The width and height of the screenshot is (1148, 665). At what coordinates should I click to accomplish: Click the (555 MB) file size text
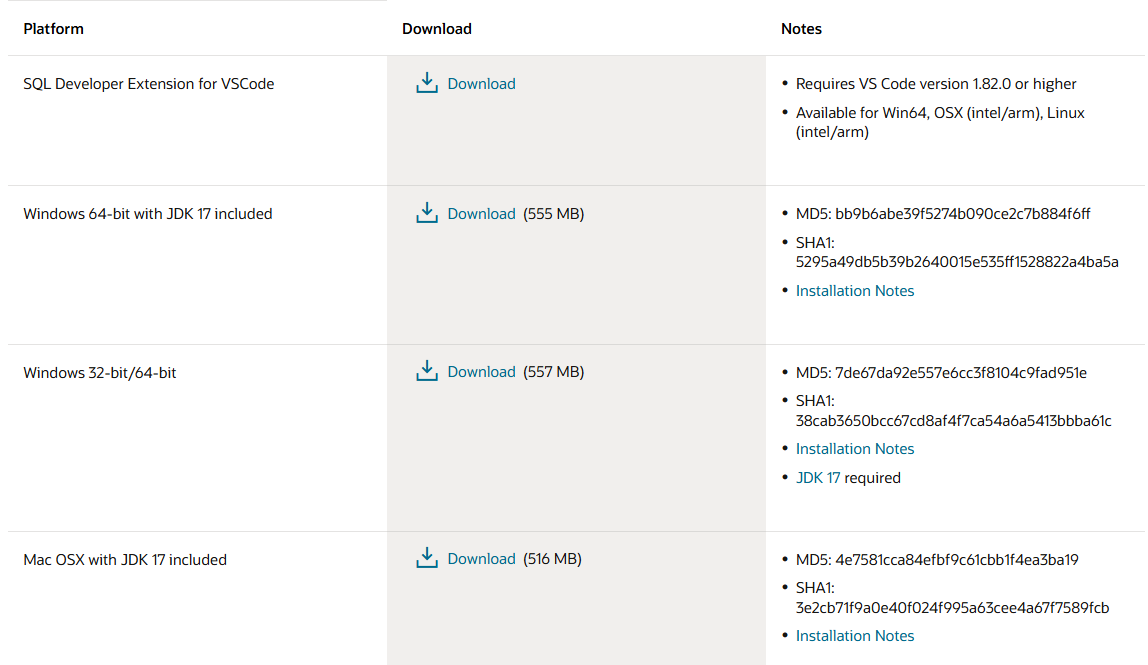pos(554,214)
